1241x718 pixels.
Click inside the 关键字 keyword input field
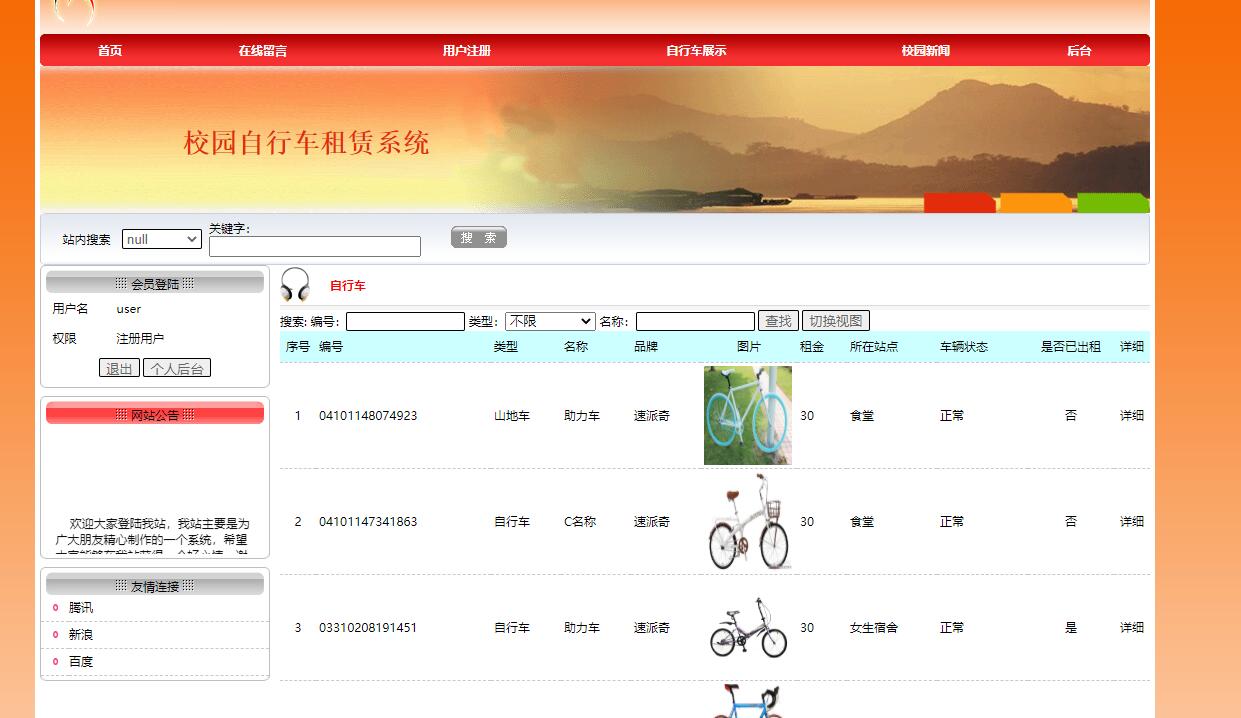(x=314, y=246)
